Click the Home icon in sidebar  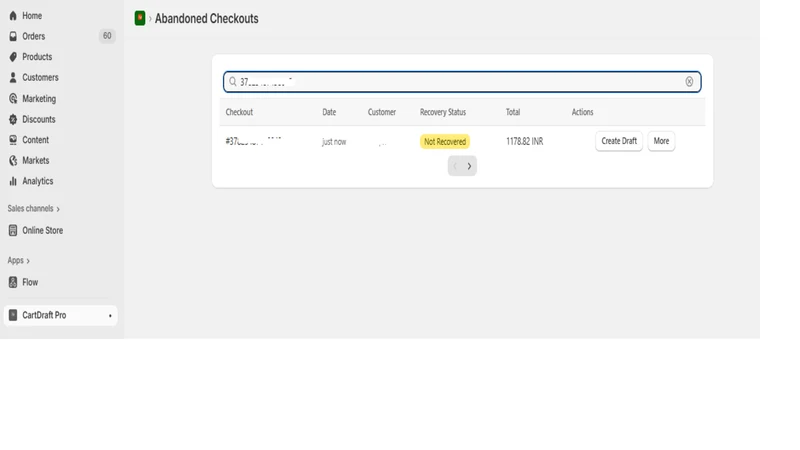pos(13,16)
